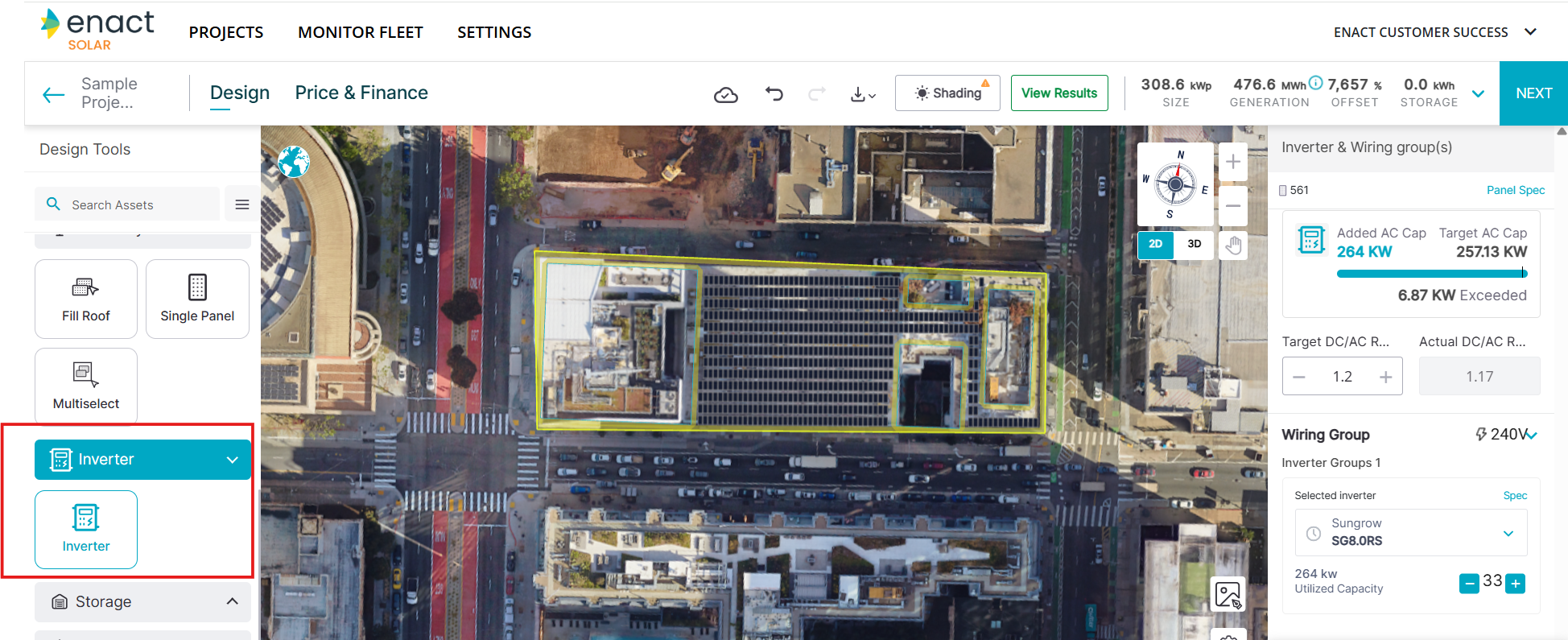
Task: Switch map to 3D view
Action: pos(1194,244)
